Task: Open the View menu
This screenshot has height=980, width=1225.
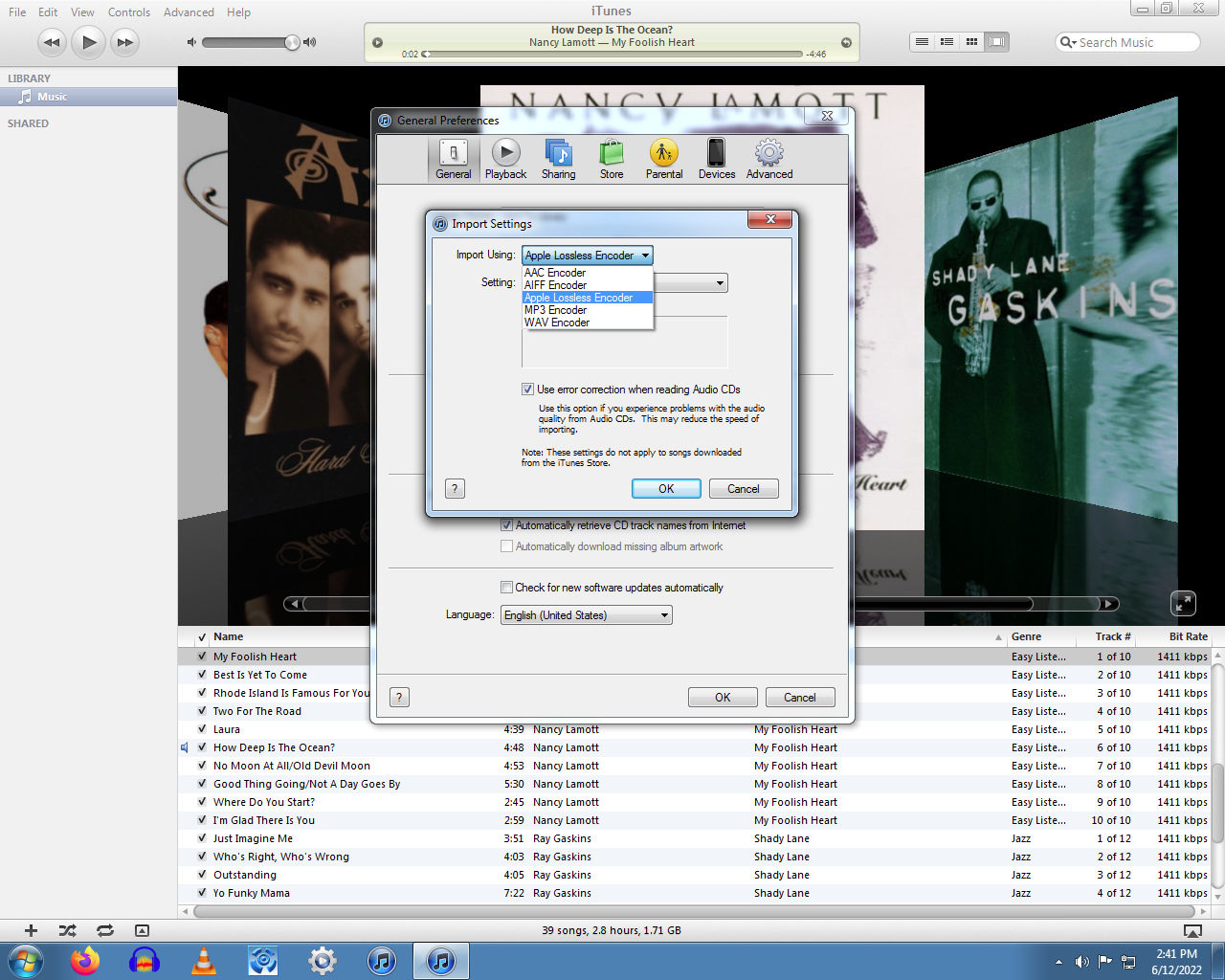Action: (82, 12)
